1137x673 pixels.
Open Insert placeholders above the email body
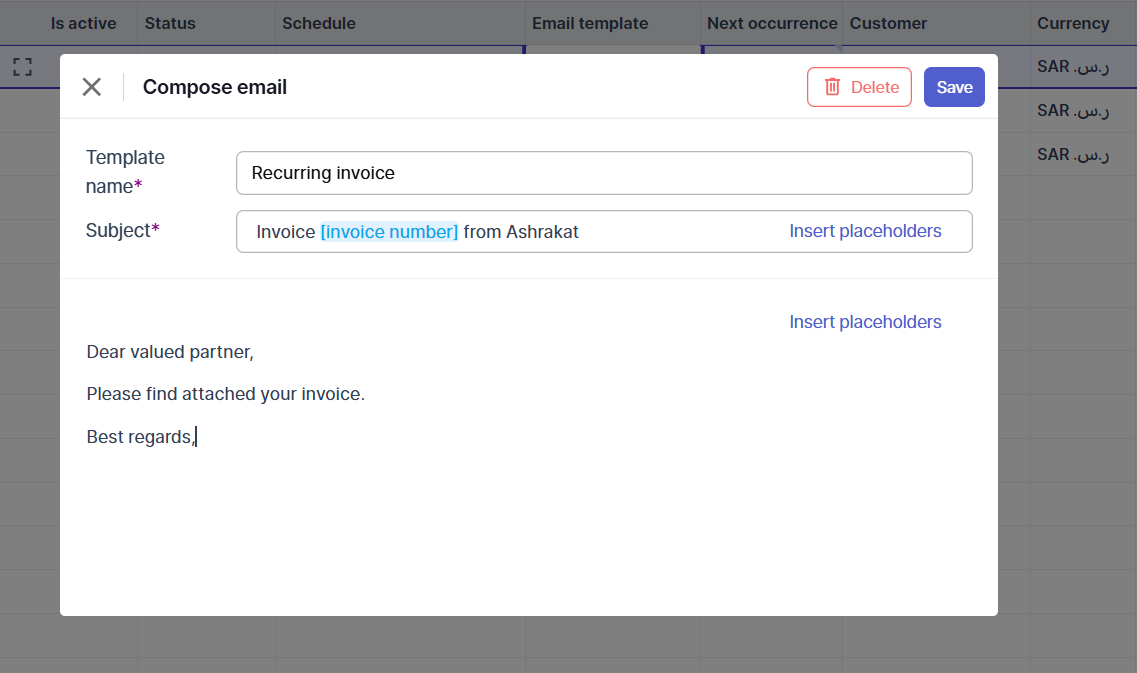865,322
